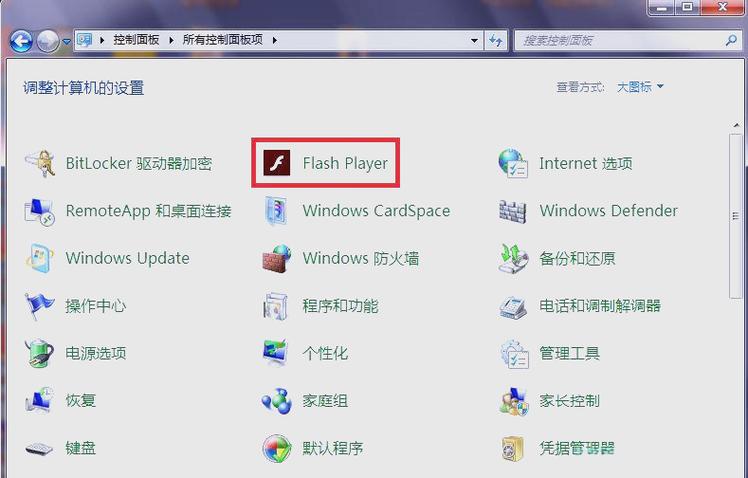Open the 个性化 monitor icon
748x478 pixels.
(x=276, y=352)
